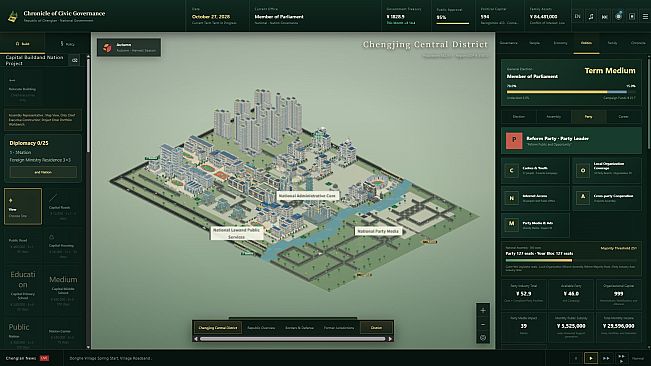Click the horizontal scrollbar under district tabs
Screen dimensions: 651x366
pos(293,339)
